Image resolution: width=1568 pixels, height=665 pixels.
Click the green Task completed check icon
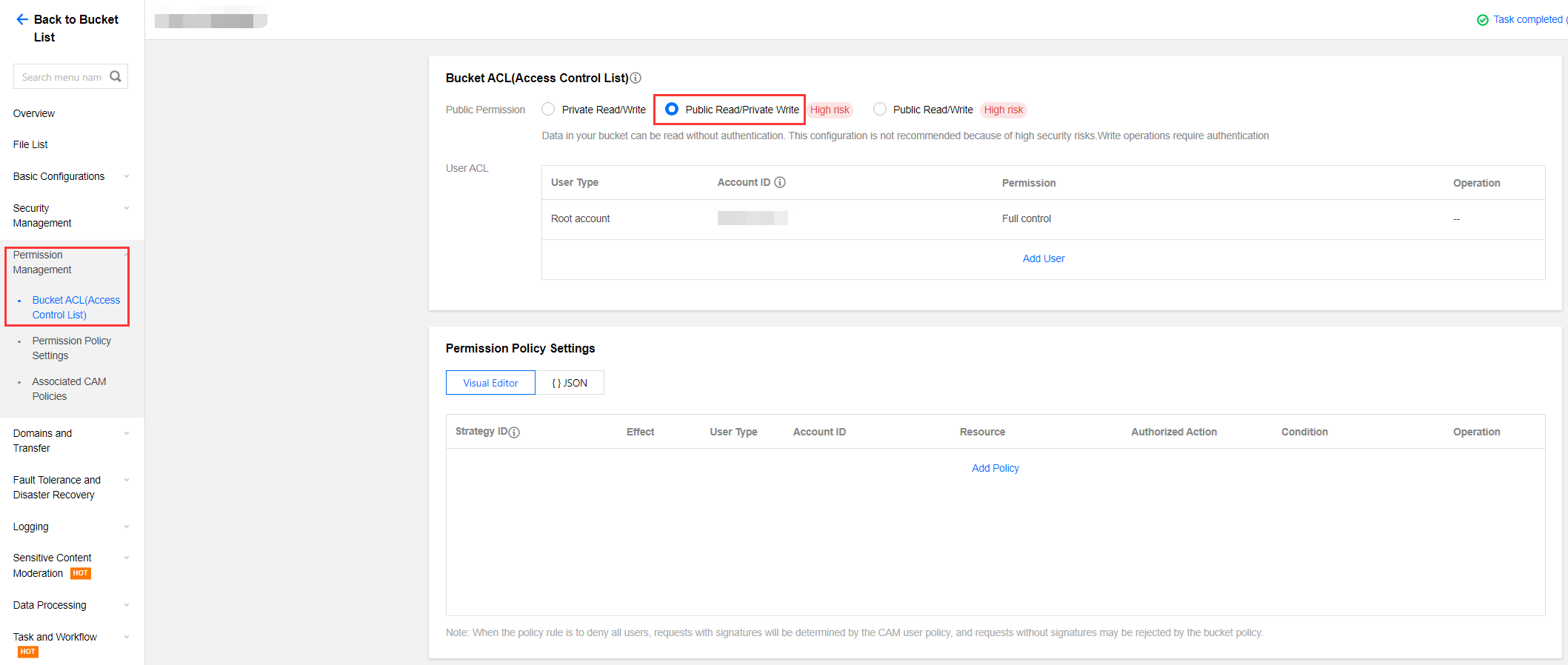click(x=1482, y=20)
